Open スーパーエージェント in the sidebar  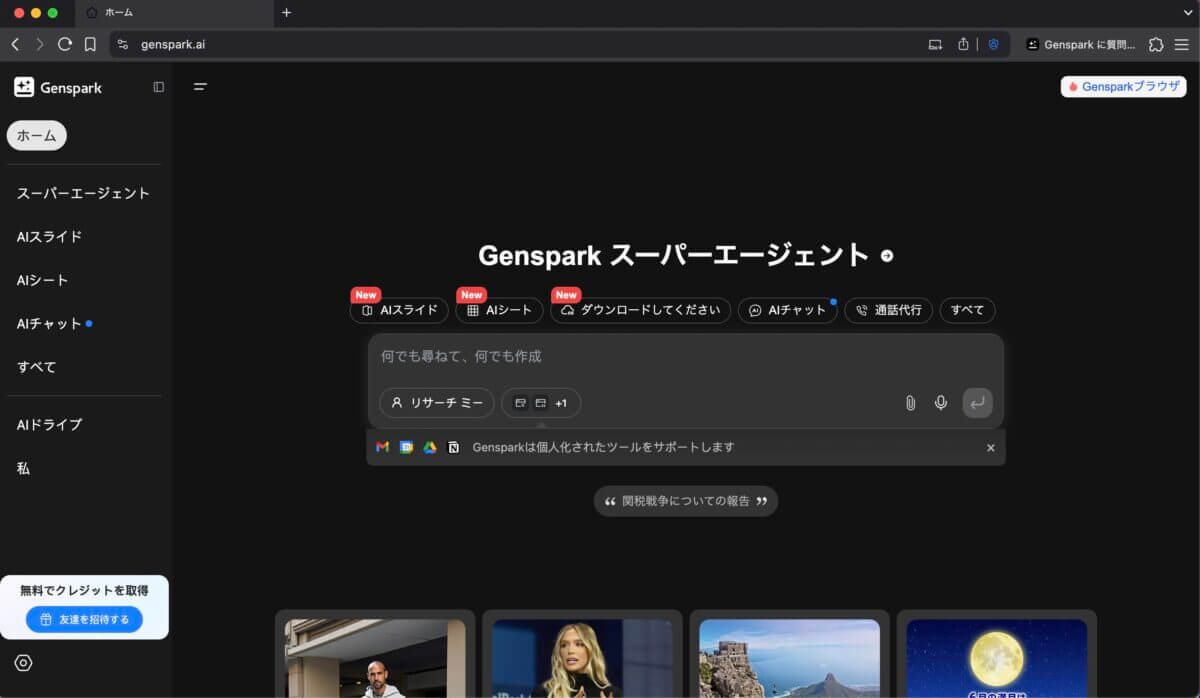83,193
